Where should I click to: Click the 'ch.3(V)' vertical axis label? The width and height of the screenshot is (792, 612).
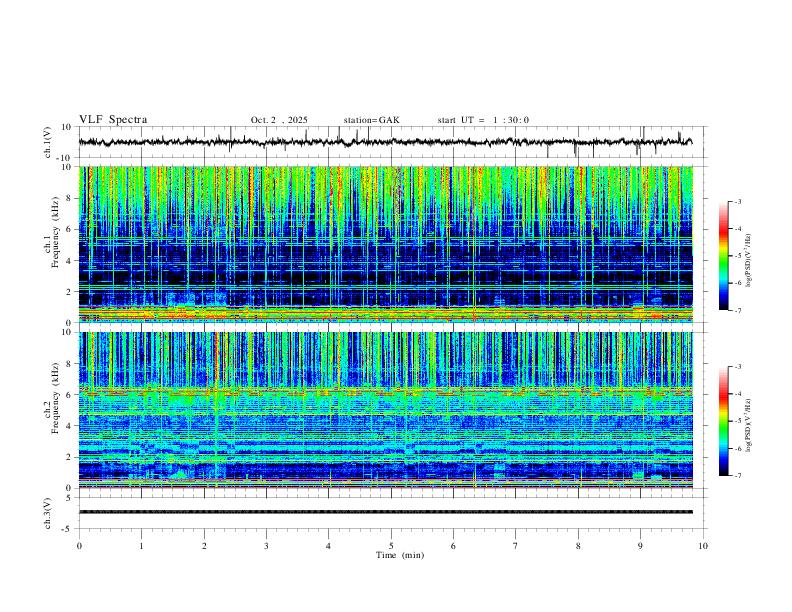[x=48, y=513]
